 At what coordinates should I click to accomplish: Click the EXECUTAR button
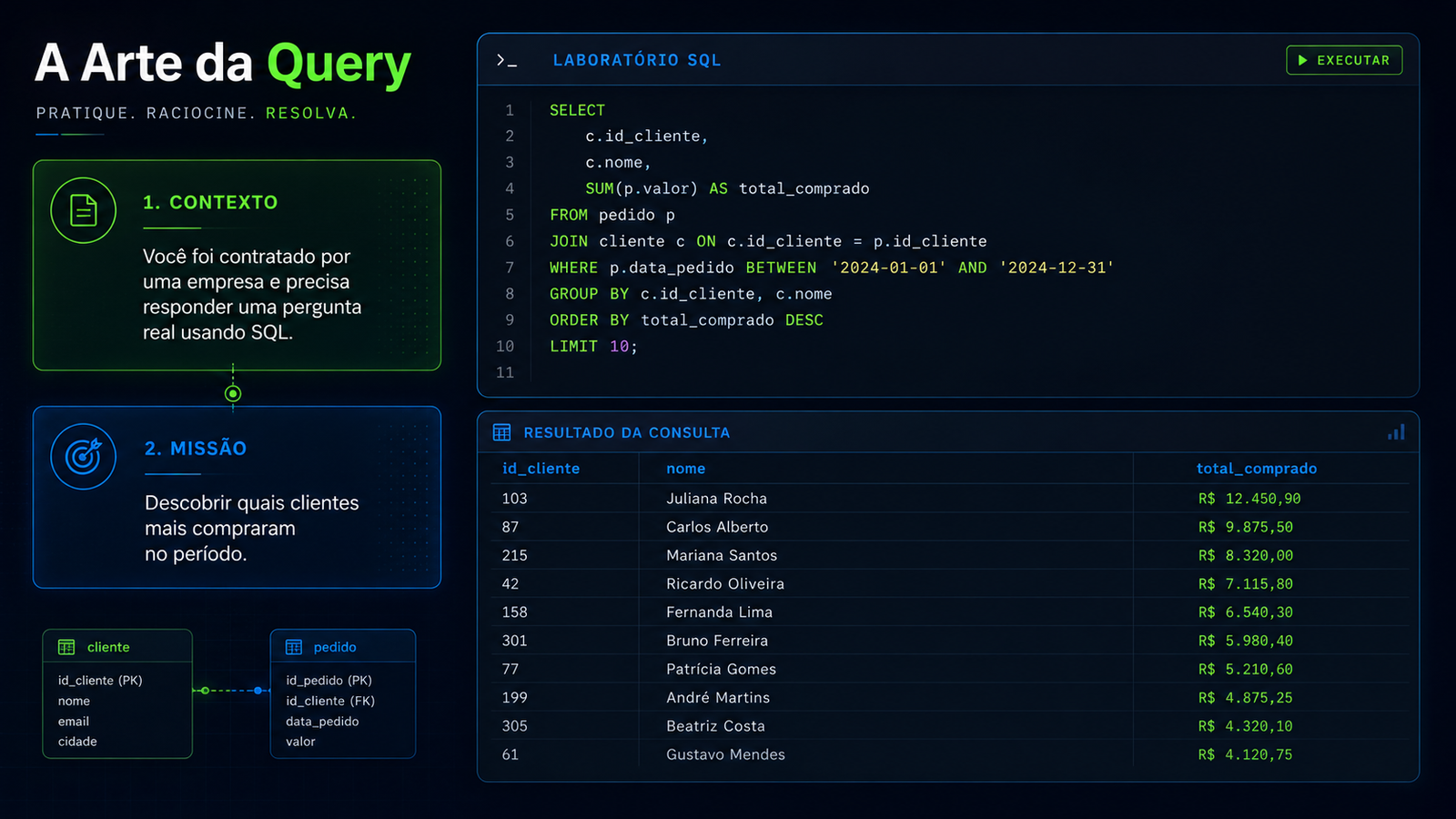click(x=1344, y=60)
